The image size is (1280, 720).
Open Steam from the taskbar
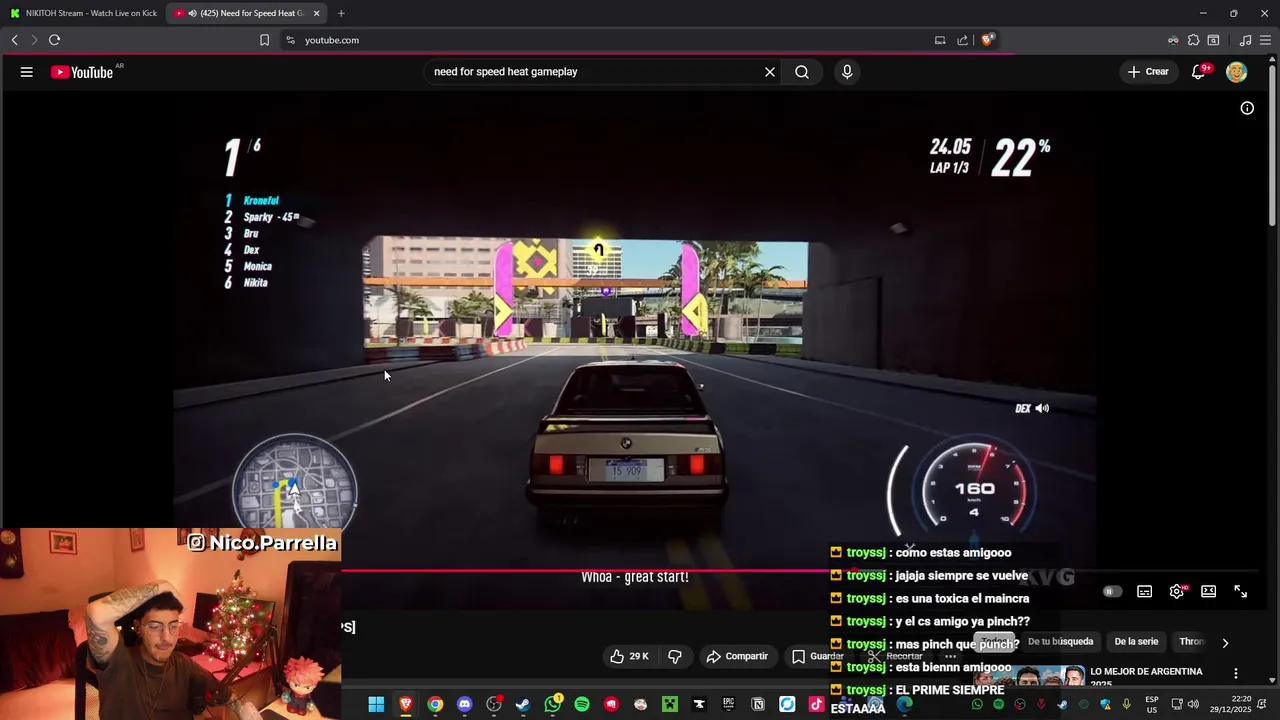pyautogui.click(x=523, y=704)
